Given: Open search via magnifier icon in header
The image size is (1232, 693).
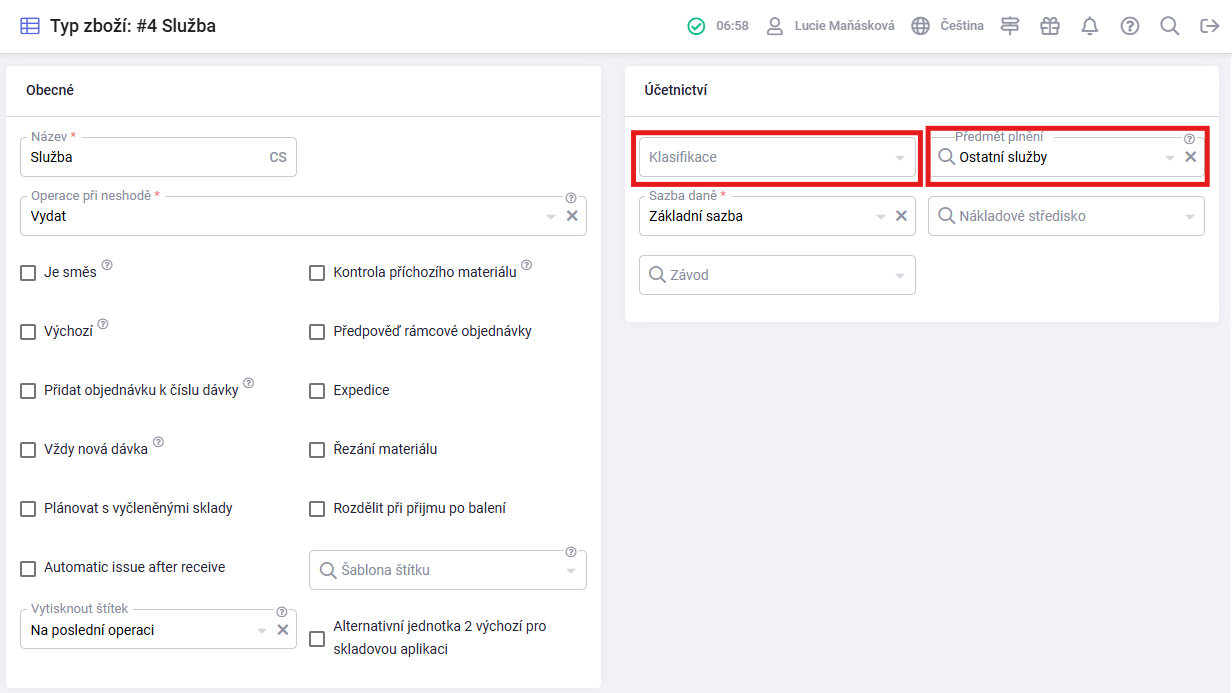Looking at the screenshot, I should pyautogui.click(x=1169, y=27).
